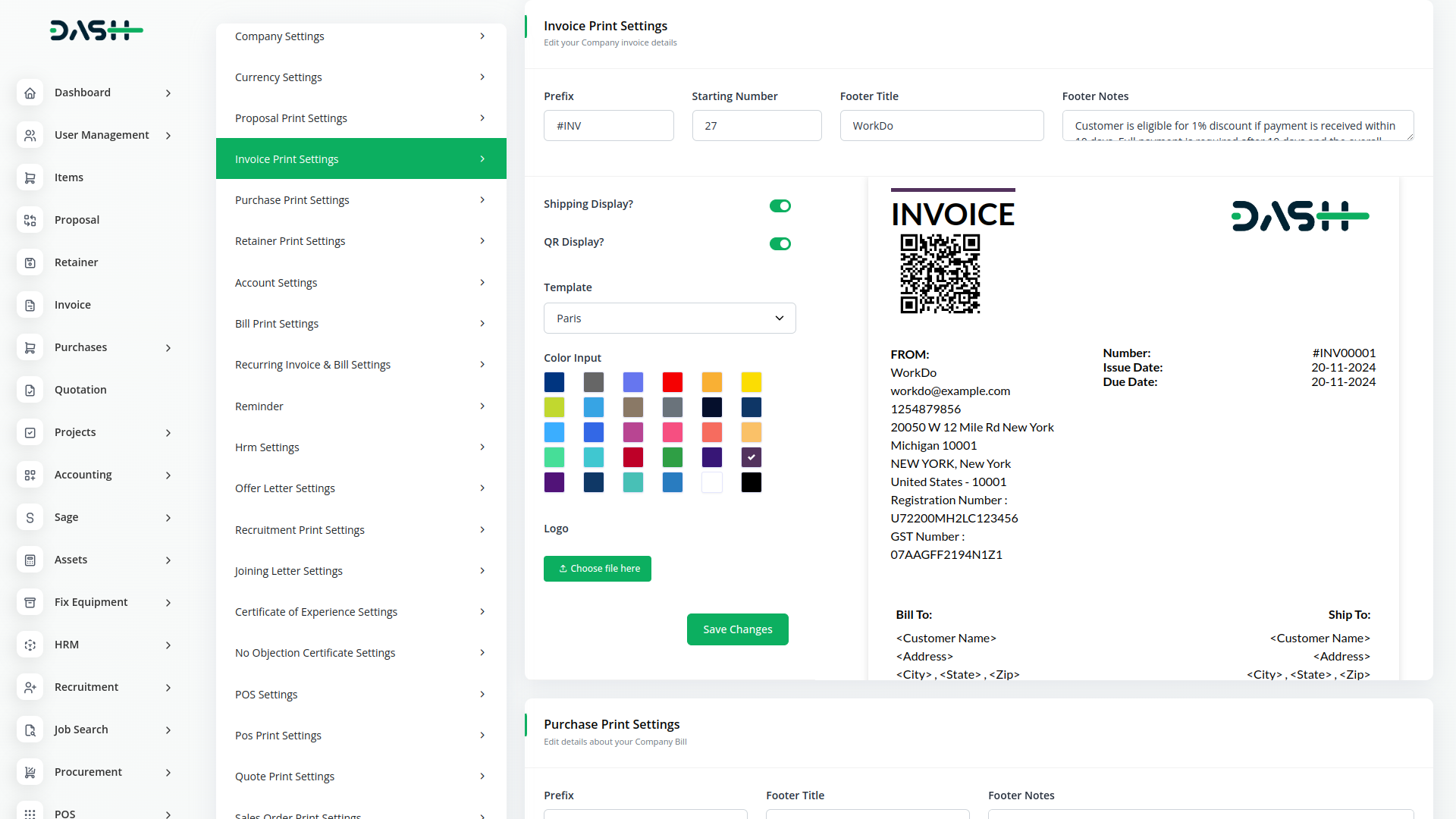Open Certificate of Experience Settings

[x=361, y=612]
